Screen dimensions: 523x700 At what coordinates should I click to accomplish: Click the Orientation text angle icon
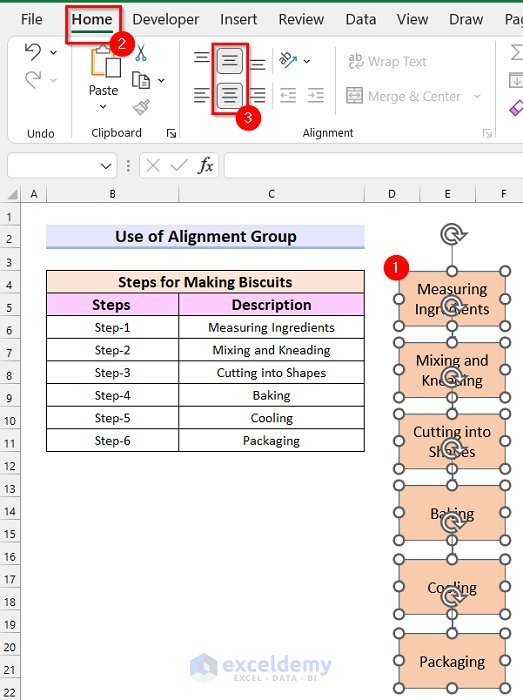coord(288,60)
